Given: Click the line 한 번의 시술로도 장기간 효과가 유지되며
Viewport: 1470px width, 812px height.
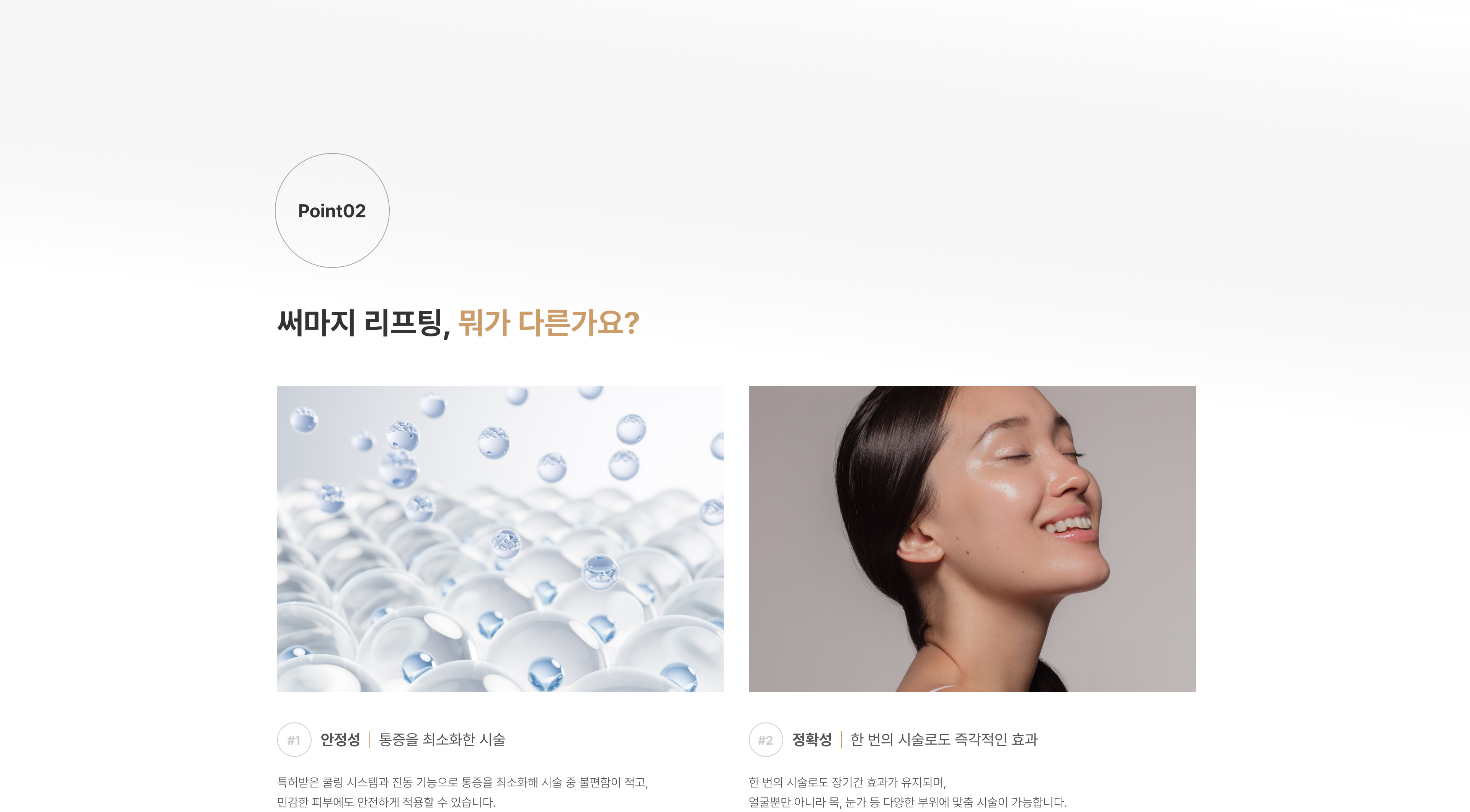Looking at the screenshot, I should [848, 783].
